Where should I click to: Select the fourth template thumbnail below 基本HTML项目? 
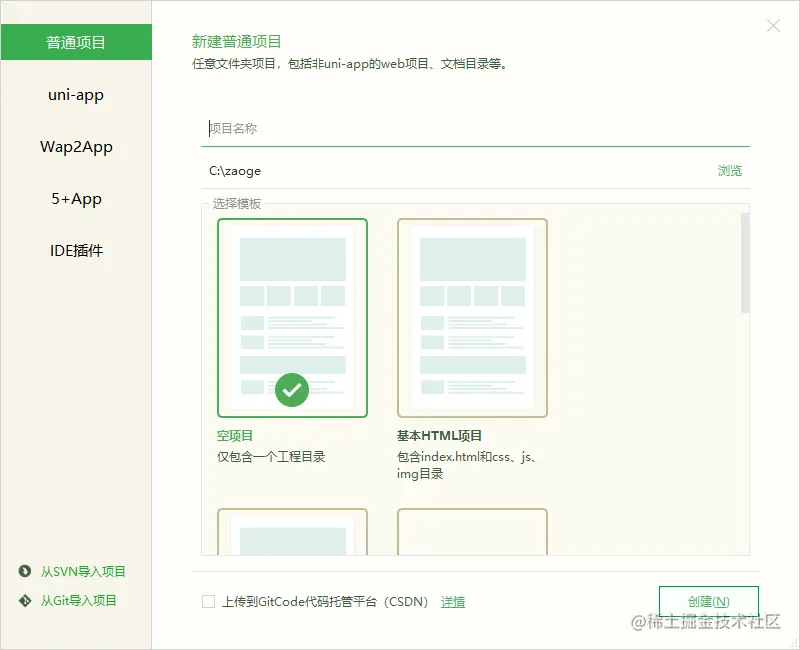click(x=472, y=532)
